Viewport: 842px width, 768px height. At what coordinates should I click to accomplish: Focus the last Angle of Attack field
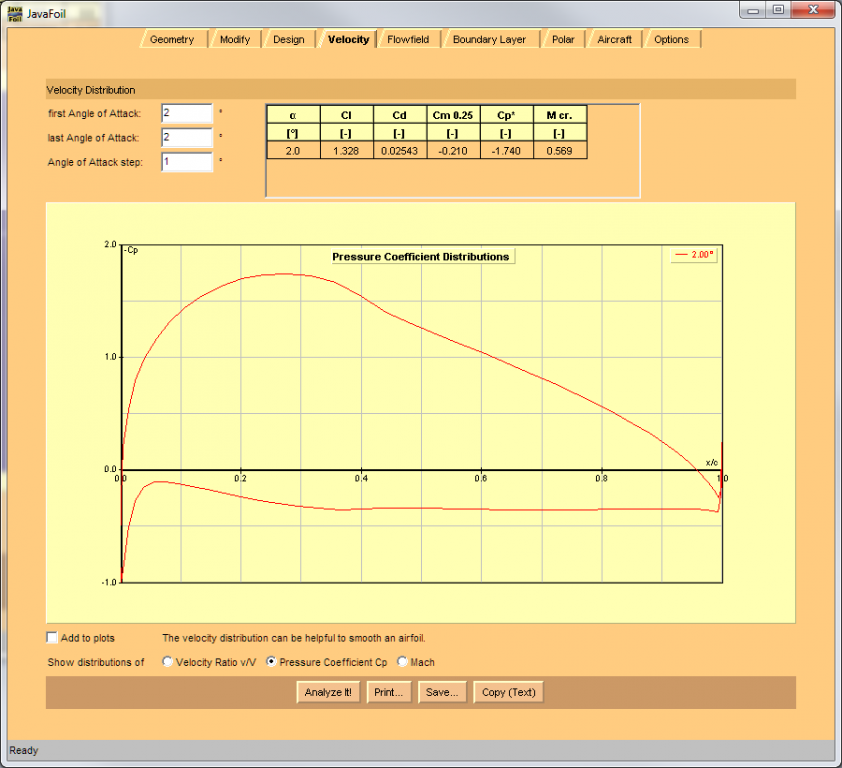click(x=186, y=137)
